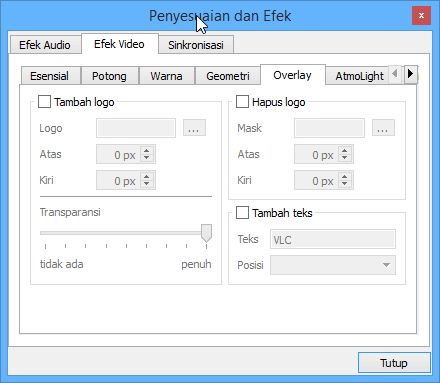This screenshot has width=440, height=383.
Task: Increase Tambah logo Kiri value
Action: (x=147, y=177)
